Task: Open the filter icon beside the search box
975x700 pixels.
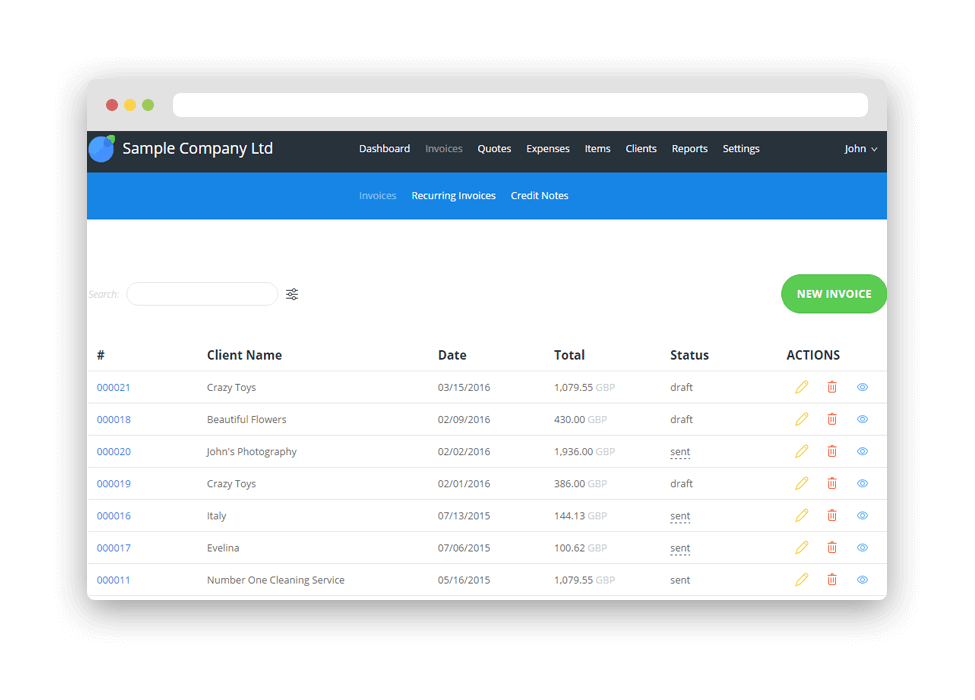Action: click(x=291, y=293)
